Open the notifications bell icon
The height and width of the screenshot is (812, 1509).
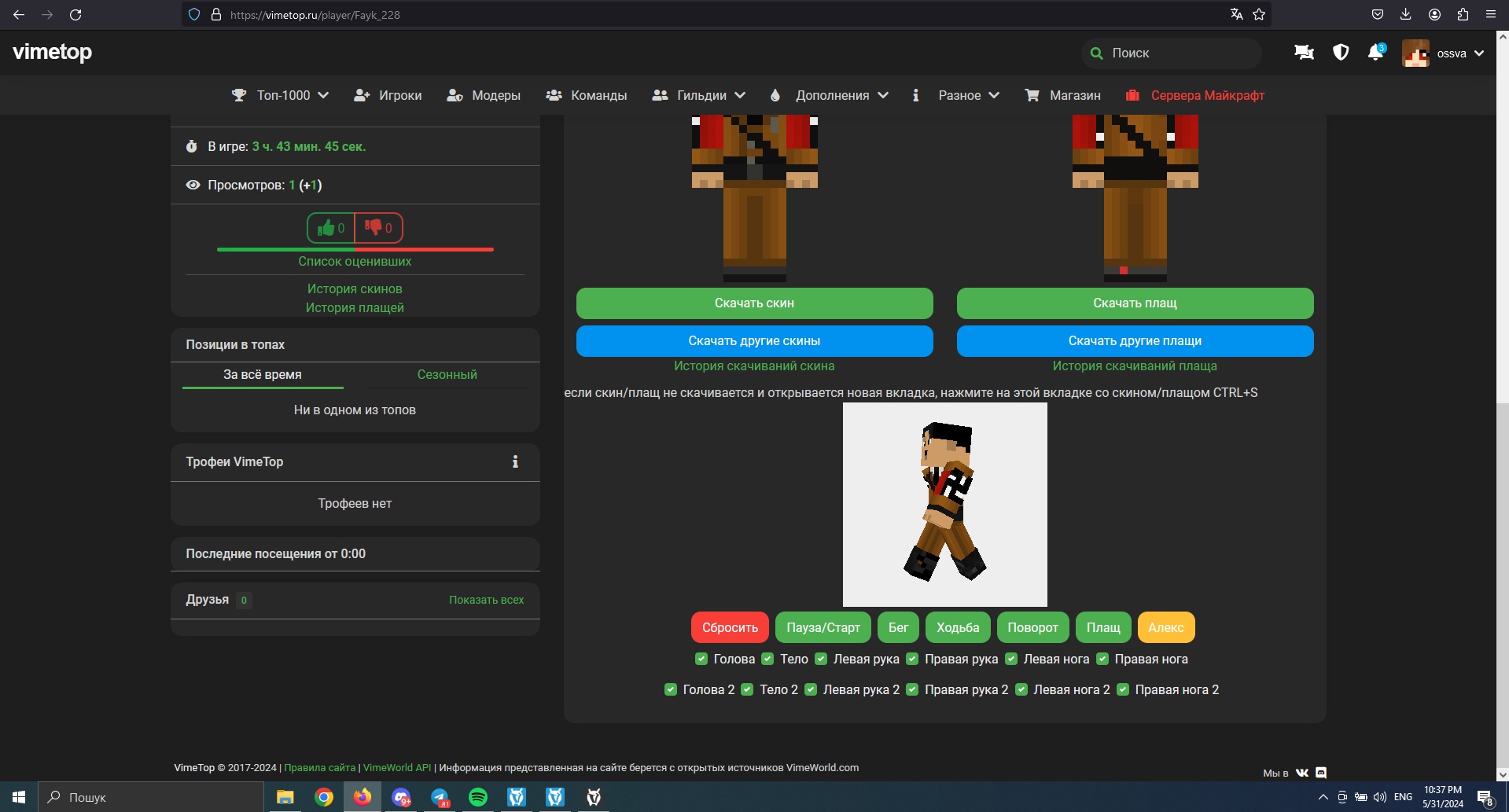tap(1375, 53)
